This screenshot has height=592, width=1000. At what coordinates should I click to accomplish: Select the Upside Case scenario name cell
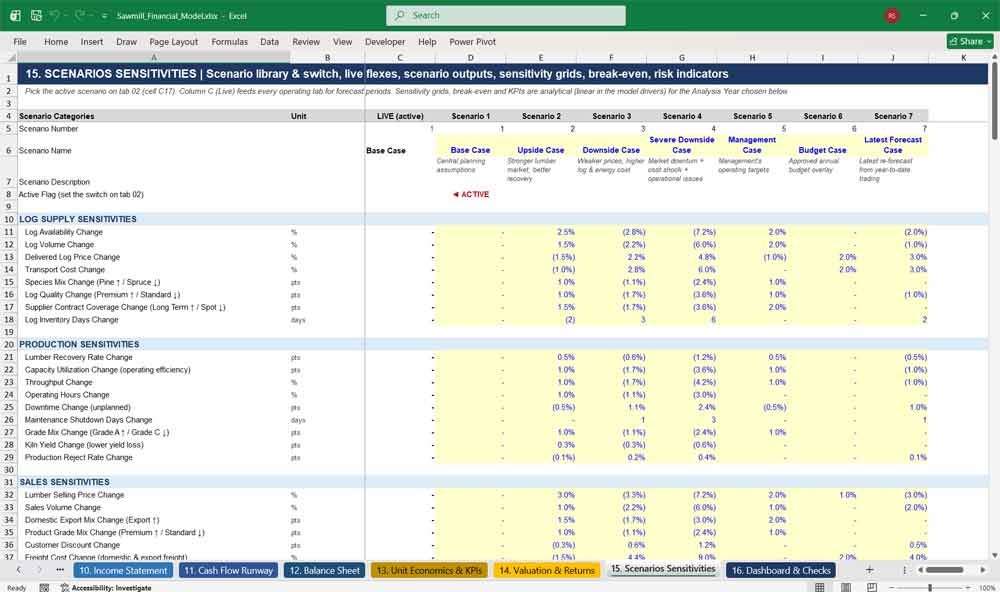pos(540,145)
